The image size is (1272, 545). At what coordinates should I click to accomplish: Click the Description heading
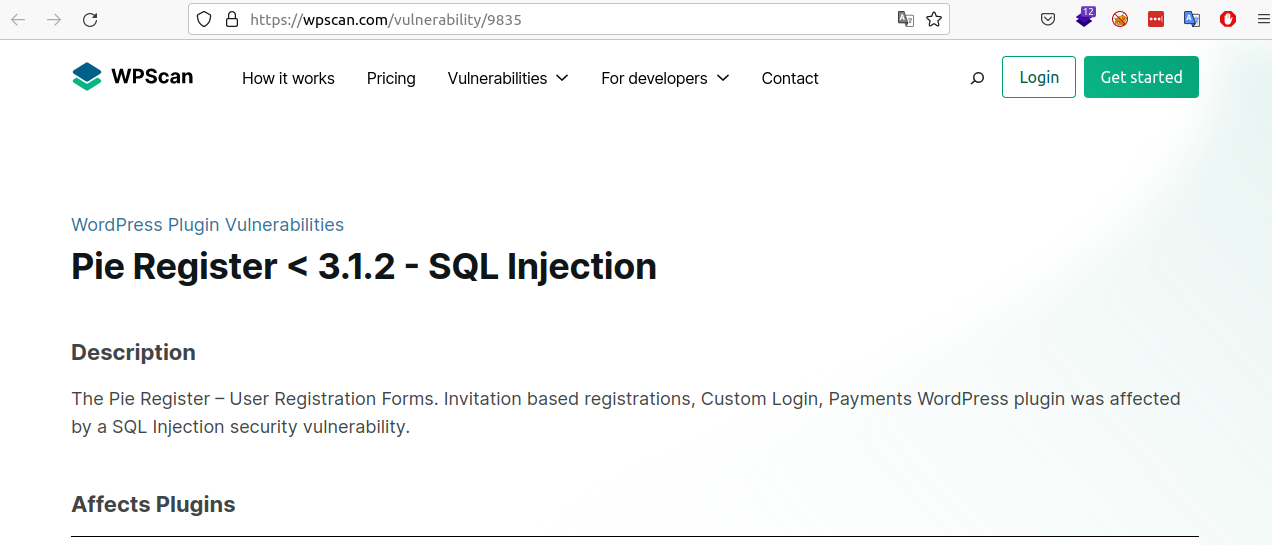click(x=133, y=352)
